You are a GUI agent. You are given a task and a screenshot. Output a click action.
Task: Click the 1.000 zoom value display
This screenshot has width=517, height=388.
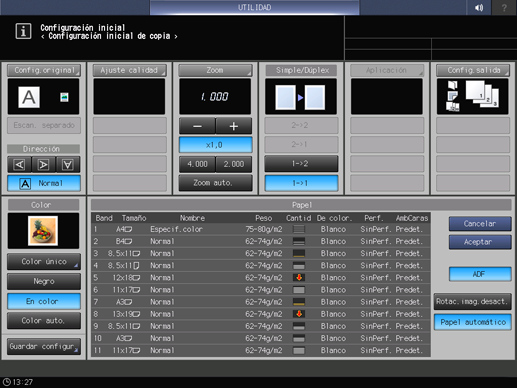[215, 97]
